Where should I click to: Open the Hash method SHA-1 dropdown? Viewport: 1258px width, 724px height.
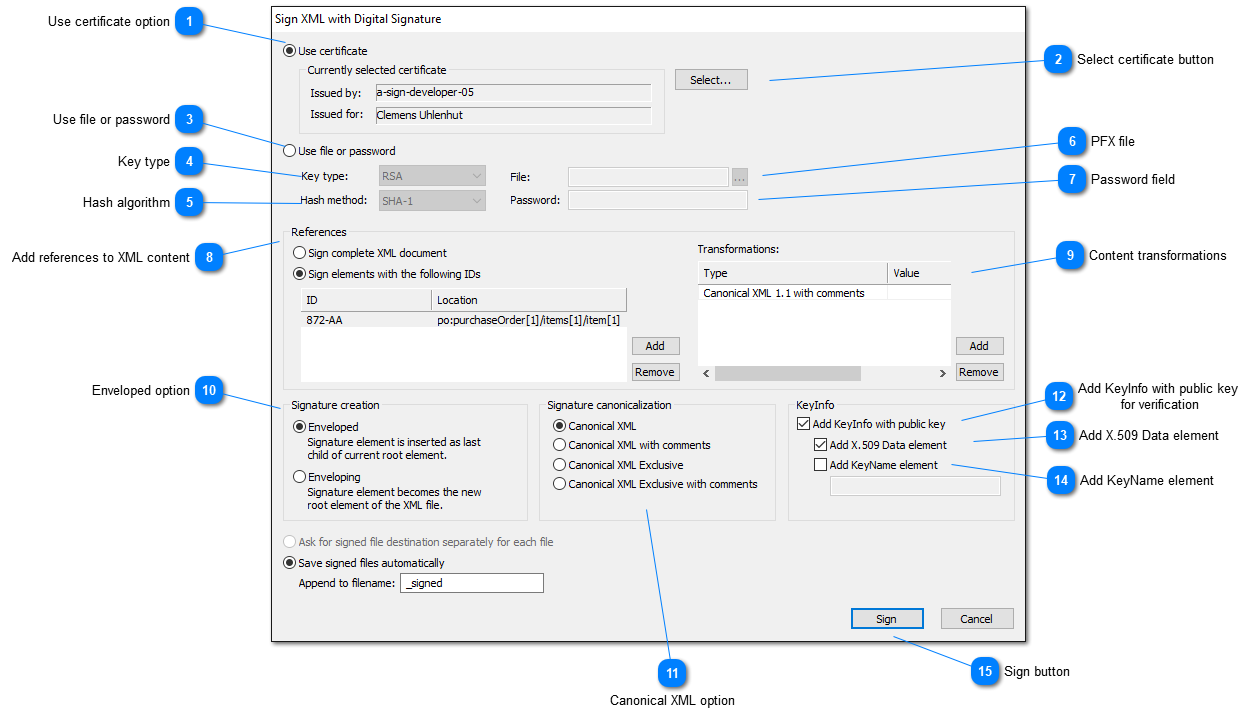pos(432,200)
